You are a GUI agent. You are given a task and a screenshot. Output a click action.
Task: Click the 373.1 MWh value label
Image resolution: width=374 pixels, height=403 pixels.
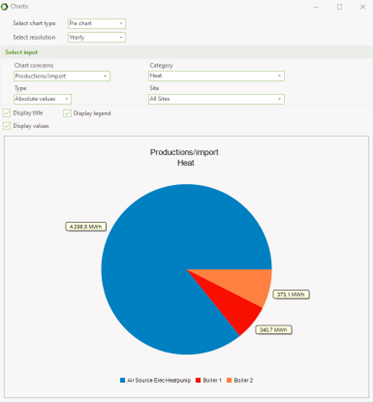(291, 295)
